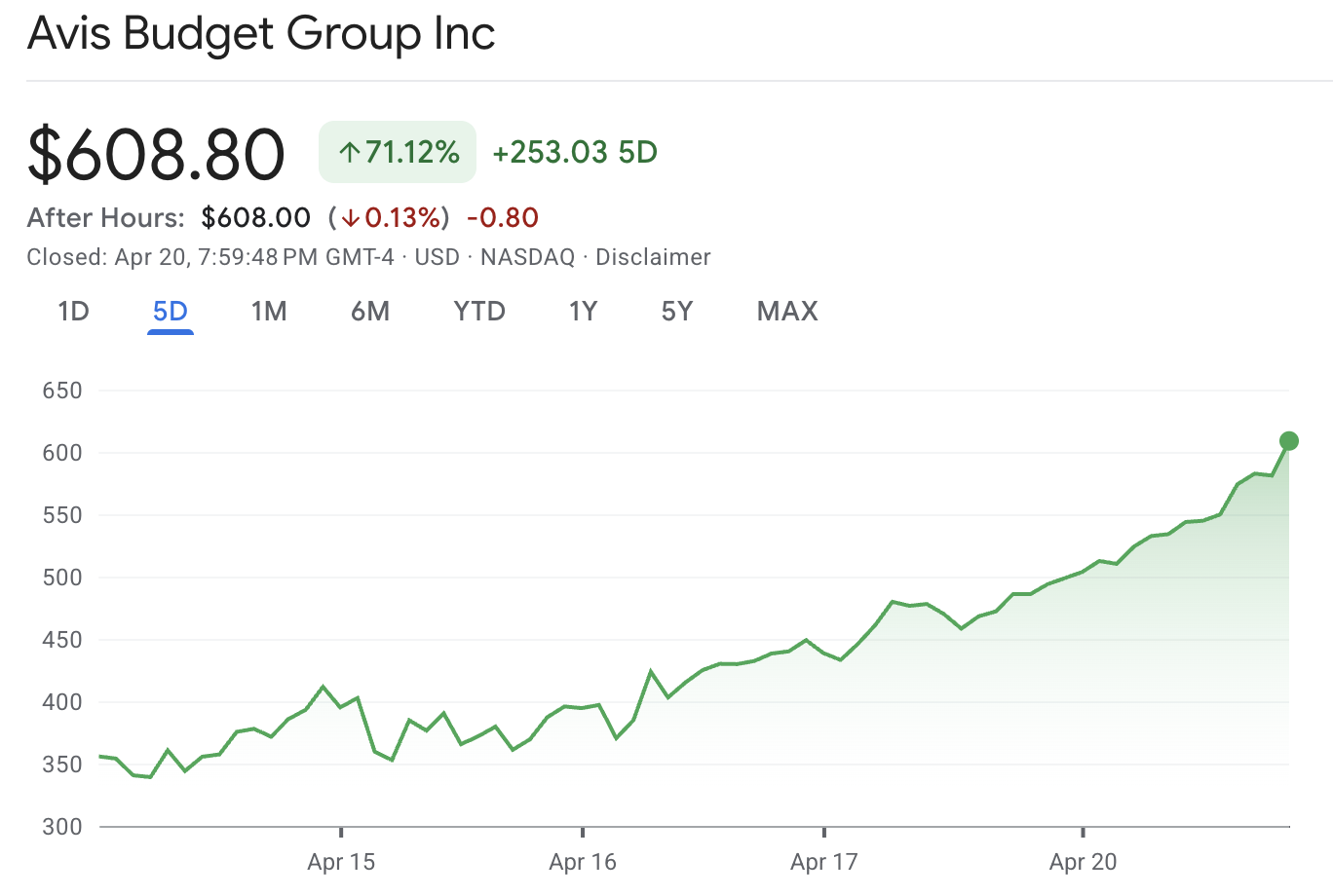
Task: Select the latest price point dot on chart
Action: click(x=1287, y=440)
